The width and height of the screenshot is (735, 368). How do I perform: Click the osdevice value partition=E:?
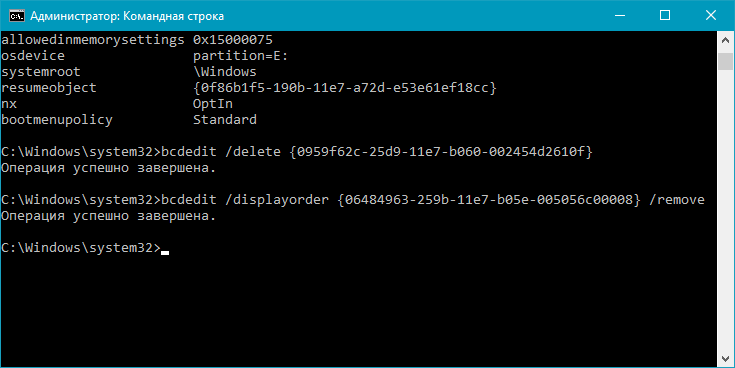pyautogui.click(x=240, y=56)
